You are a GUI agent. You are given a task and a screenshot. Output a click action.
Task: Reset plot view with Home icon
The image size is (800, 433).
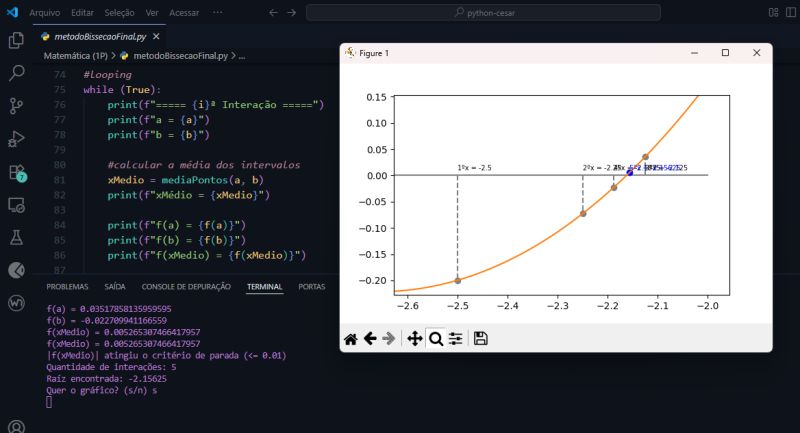point(351,339)
